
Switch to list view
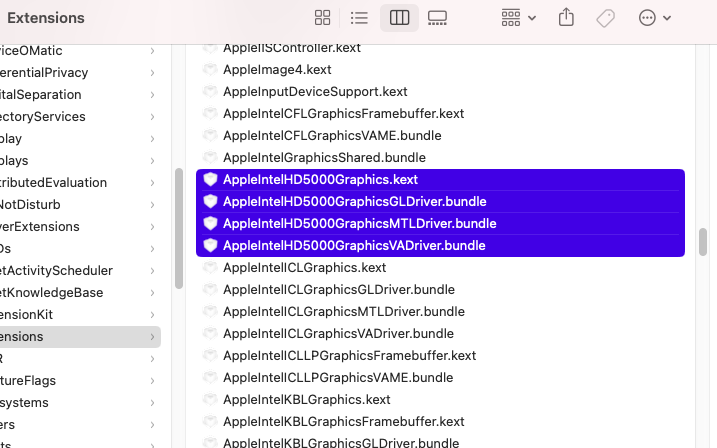click(360, 18)
